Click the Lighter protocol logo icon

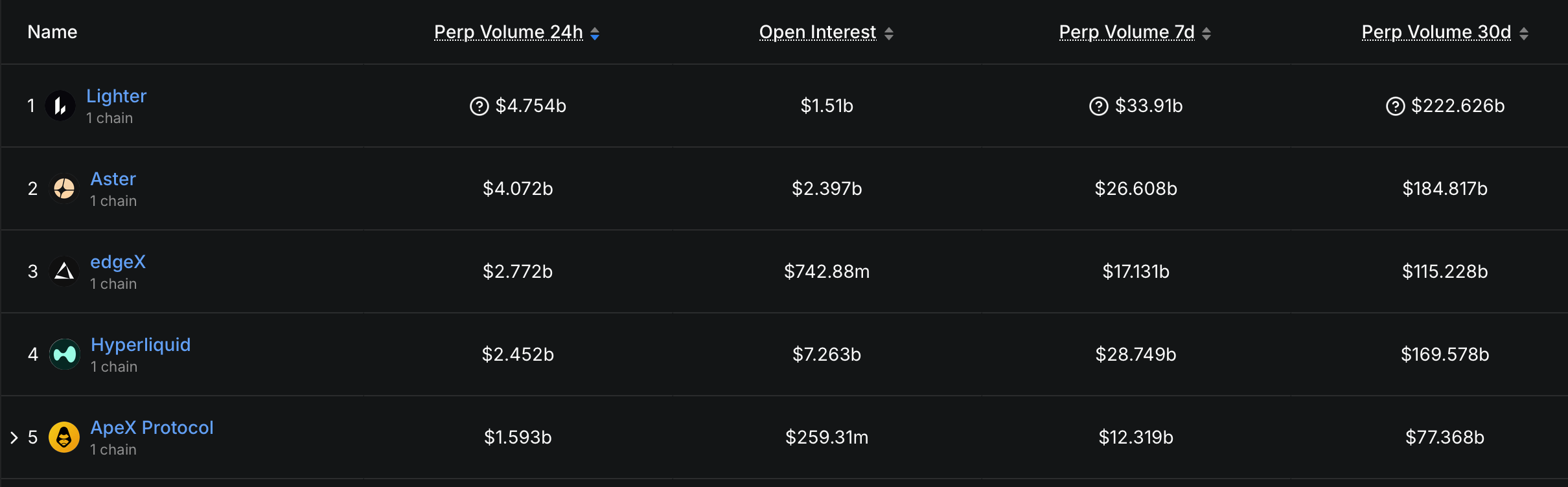click(x=60, y=106)
